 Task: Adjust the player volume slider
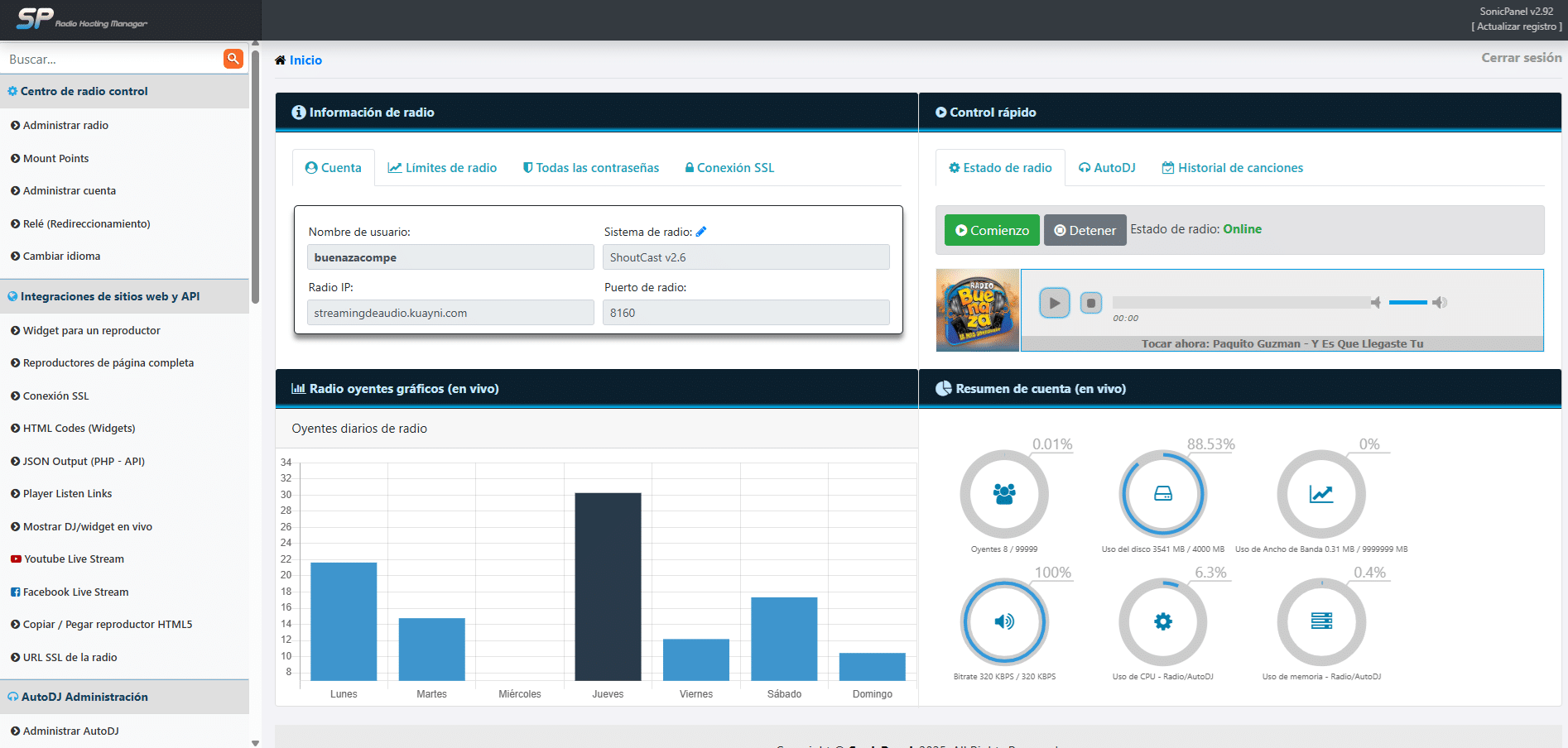tap(1407, 303)
